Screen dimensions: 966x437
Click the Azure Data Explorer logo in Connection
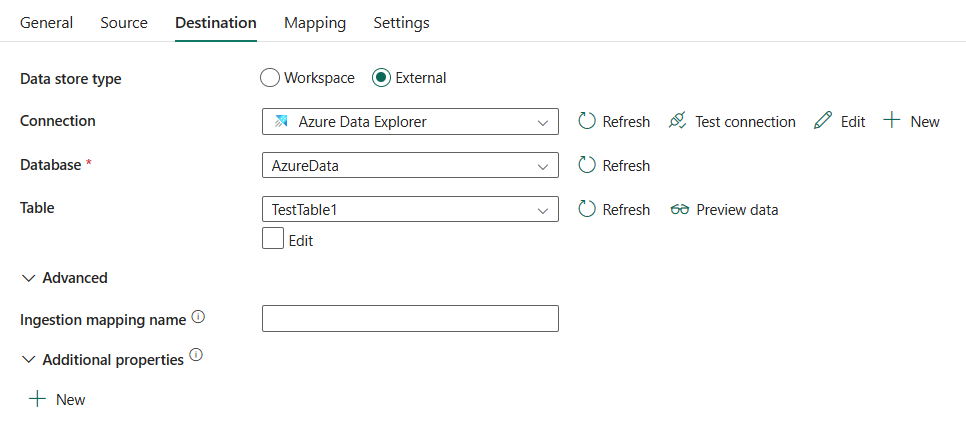281,121
